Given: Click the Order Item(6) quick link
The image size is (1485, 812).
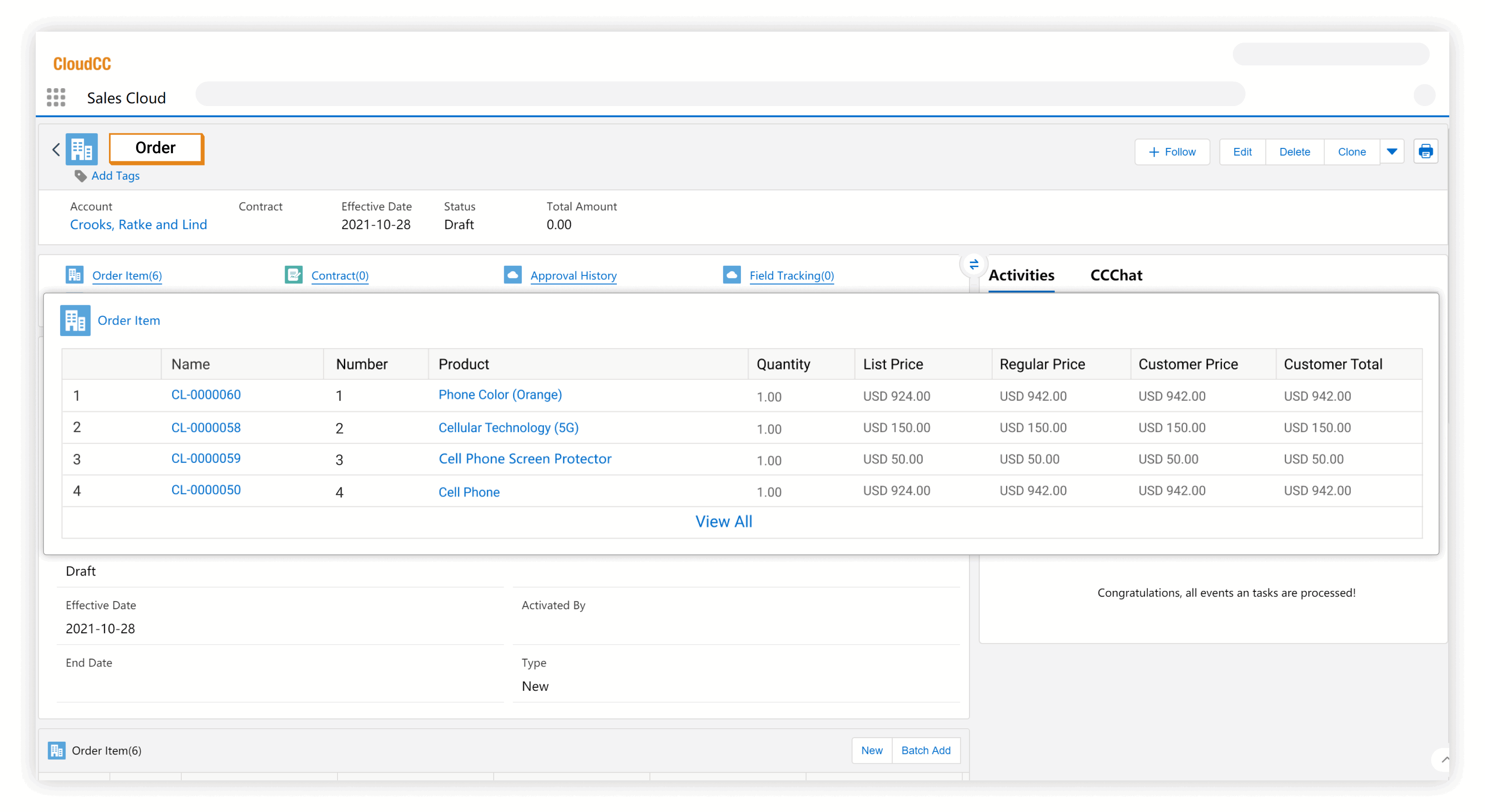Looking at the screenshot, I should [127, 276].
